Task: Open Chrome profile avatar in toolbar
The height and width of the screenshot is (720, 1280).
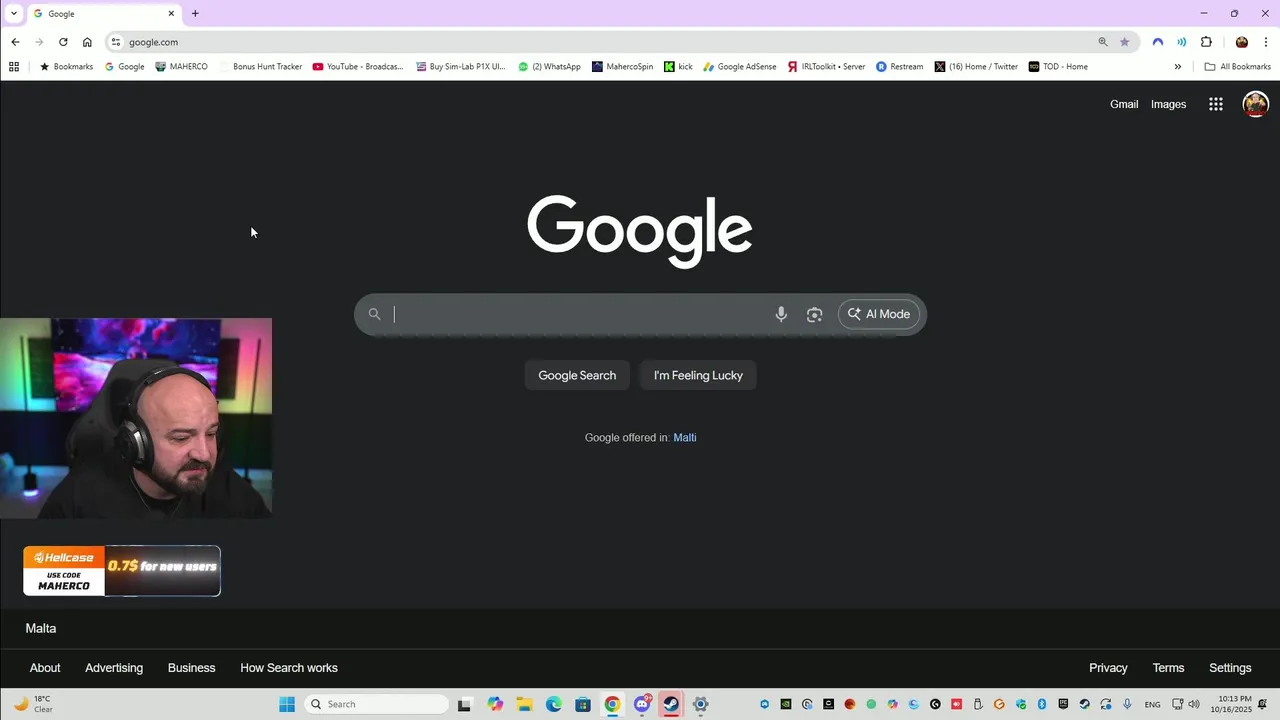Action: (x=1242, y=42)
